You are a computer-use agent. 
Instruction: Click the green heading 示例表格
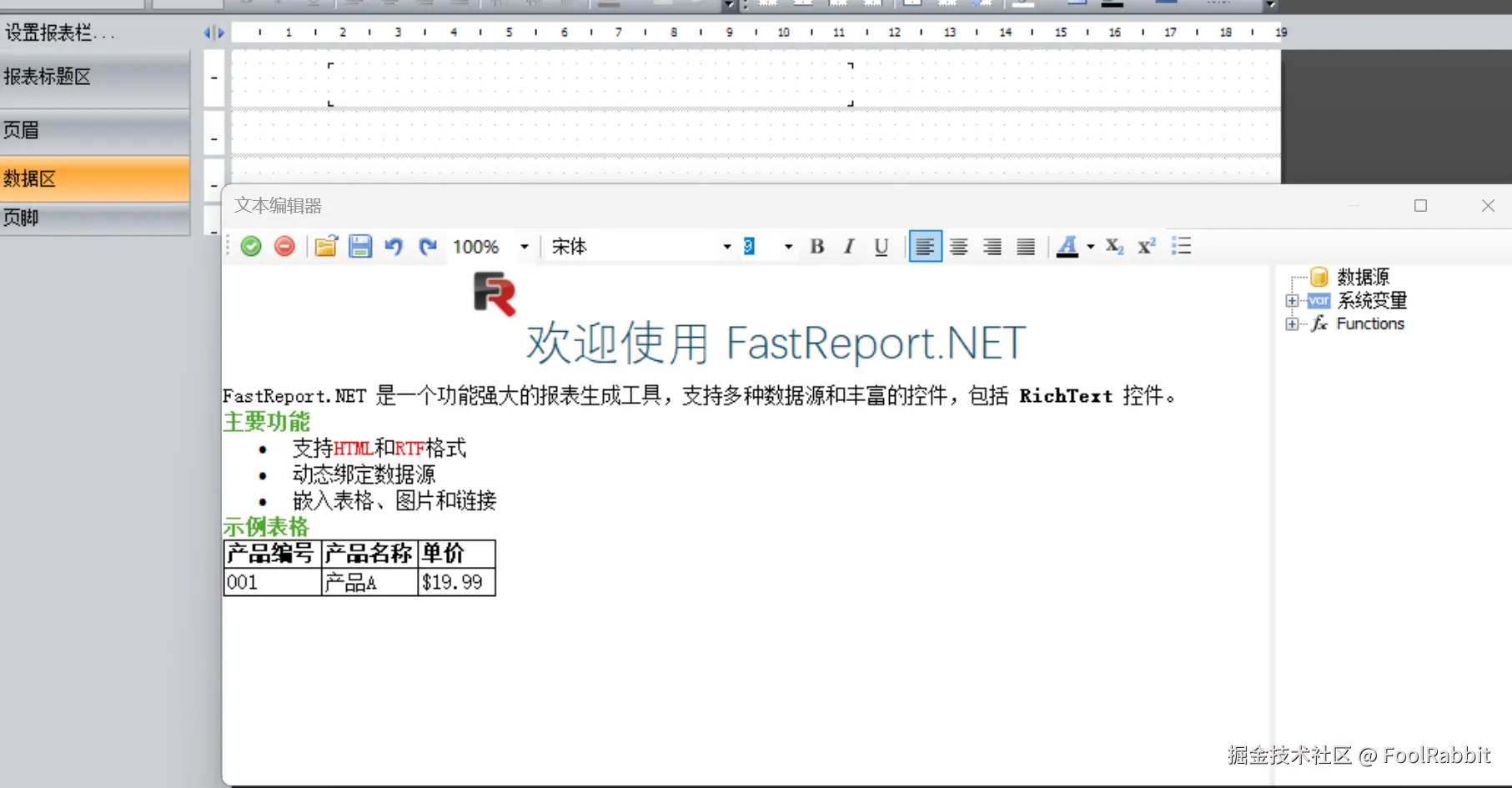pos(266,527)
